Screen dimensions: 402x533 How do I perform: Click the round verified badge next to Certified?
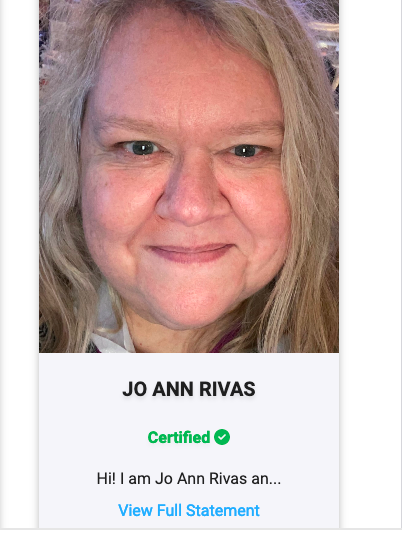coord(222,437)
